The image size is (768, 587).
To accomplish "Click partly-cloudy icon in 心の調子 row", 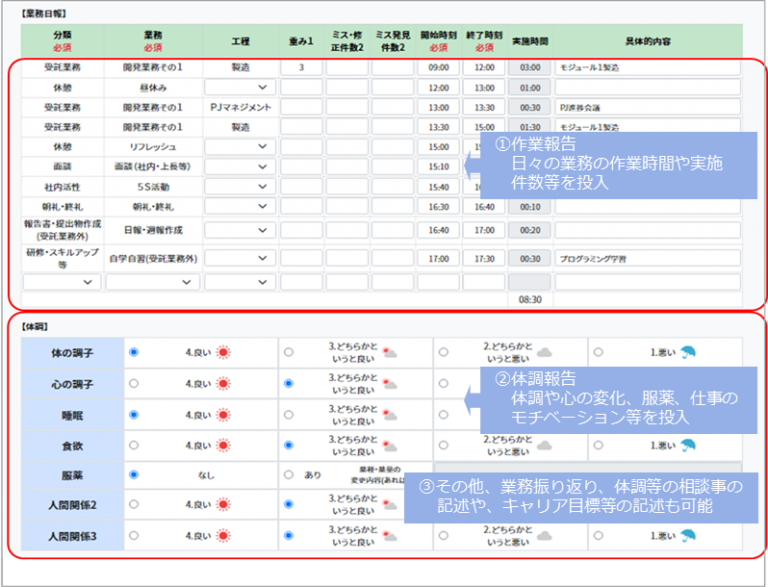I will click(390, 384).
